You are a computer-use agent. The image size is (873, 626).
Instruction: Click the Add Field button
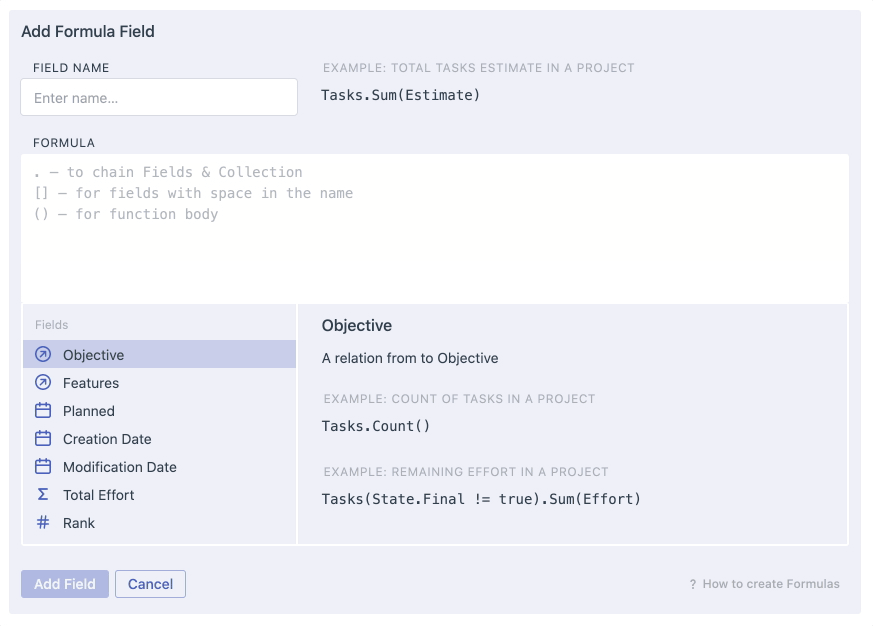tap(65, 584)
